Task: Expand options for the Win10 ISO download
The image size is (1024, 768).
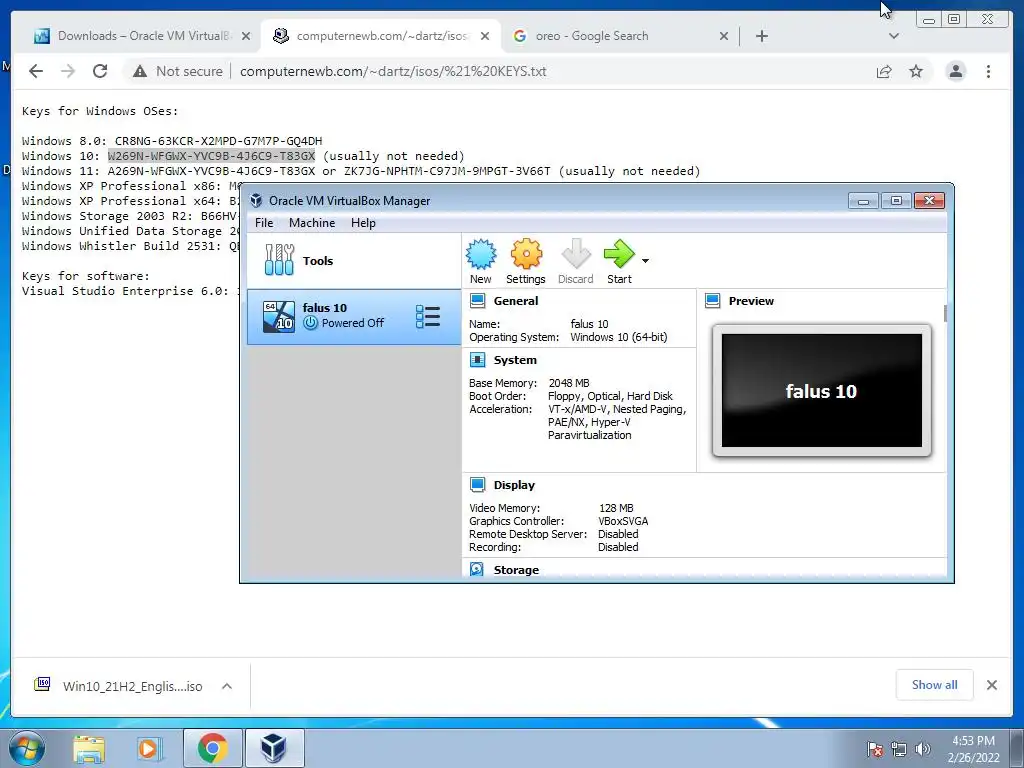Action: [227, 686]
